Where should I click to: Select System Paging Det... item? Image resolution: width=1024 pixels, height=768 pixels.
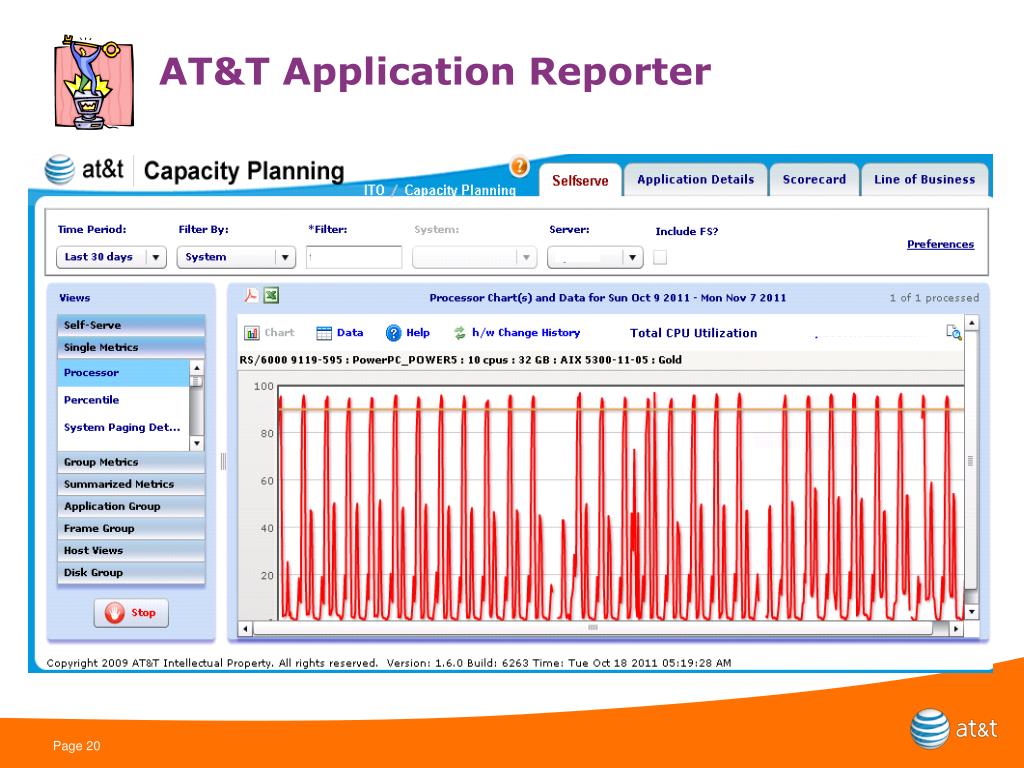(123, 428)
